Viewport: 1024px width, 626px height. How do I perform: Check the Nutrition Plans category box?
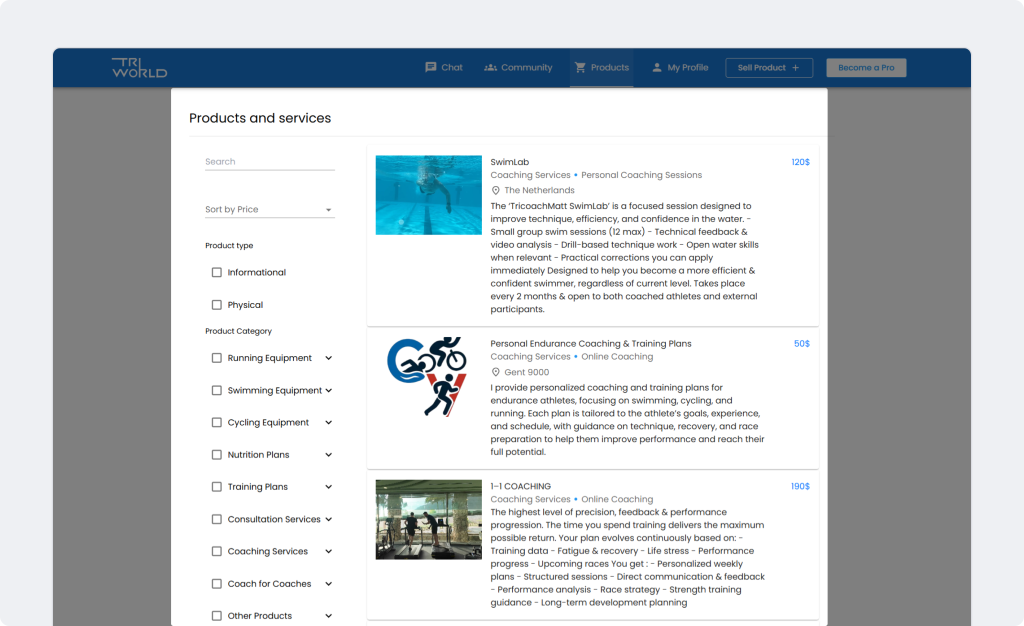pyautogui.click(x=217, y=455)
